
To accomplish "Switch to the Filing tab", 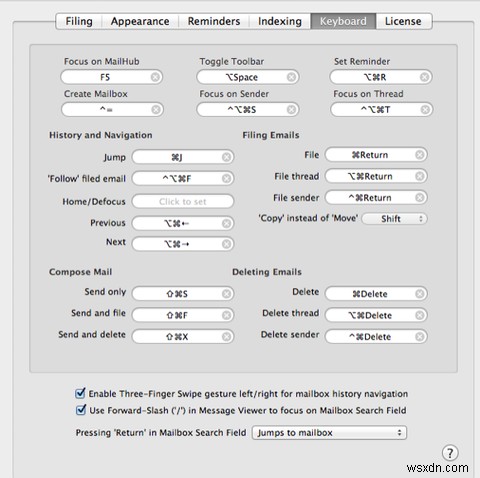I will (x=79, y=21).
